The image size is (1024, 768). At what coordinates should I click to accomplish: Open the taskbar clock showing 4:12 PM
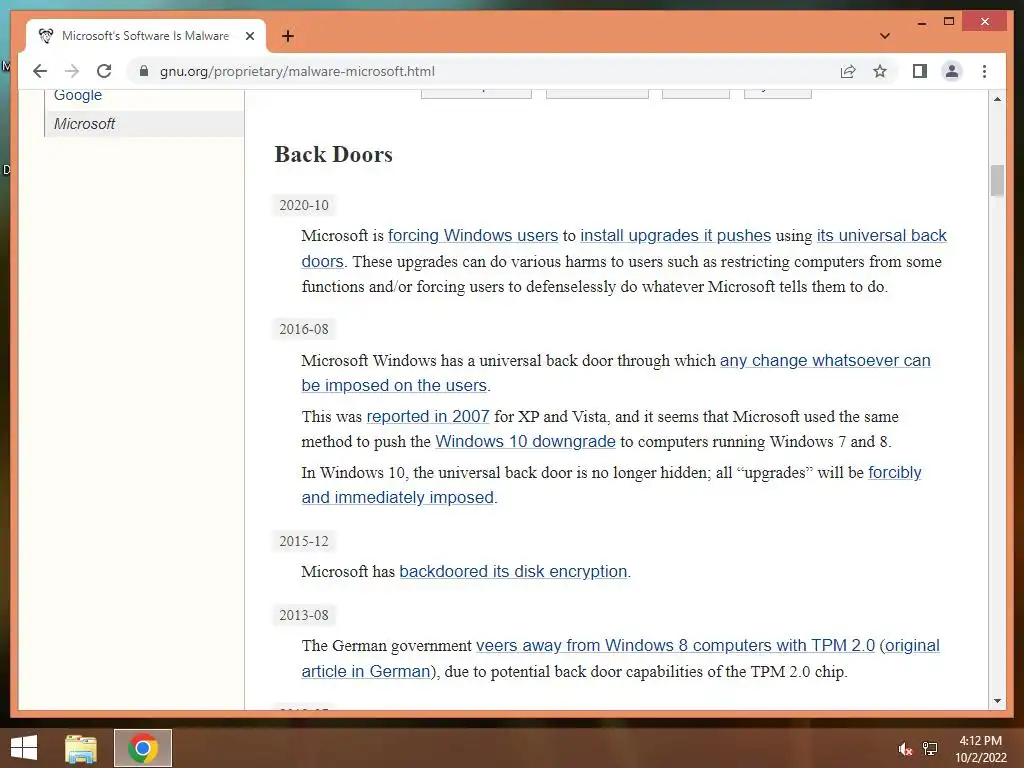[x=981, y=749]
